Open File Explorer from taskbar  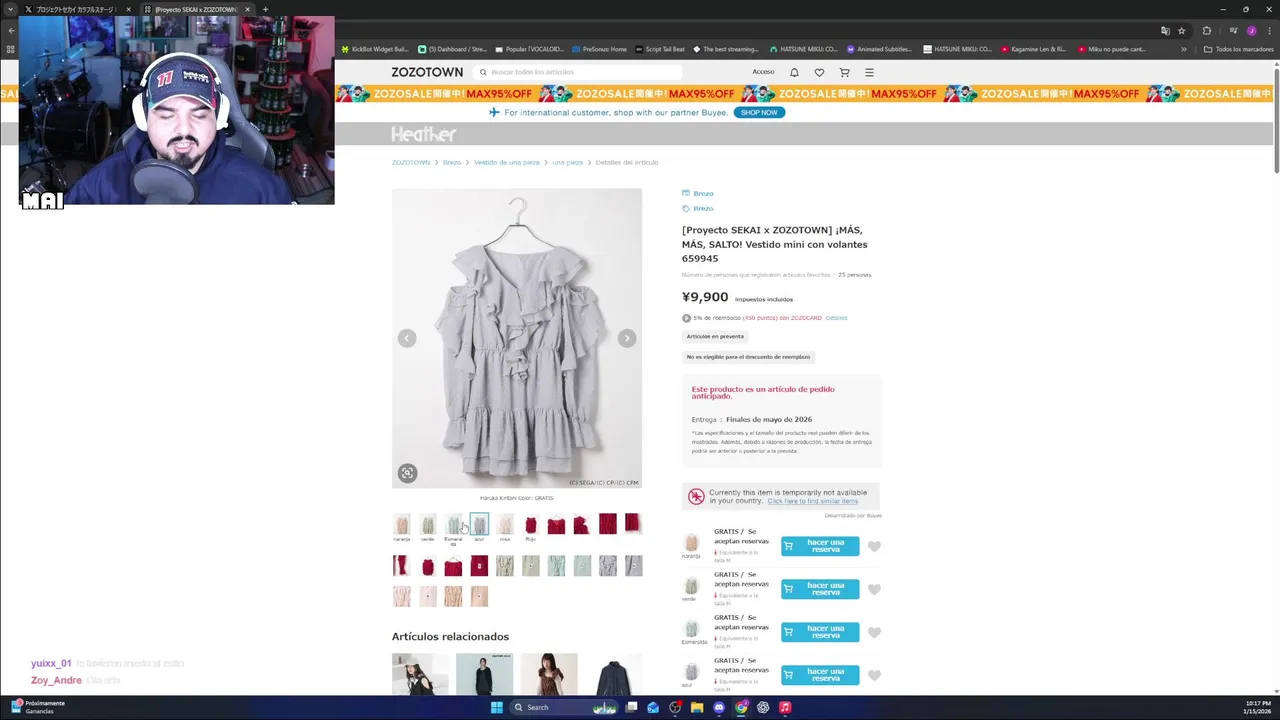point(697,707)
